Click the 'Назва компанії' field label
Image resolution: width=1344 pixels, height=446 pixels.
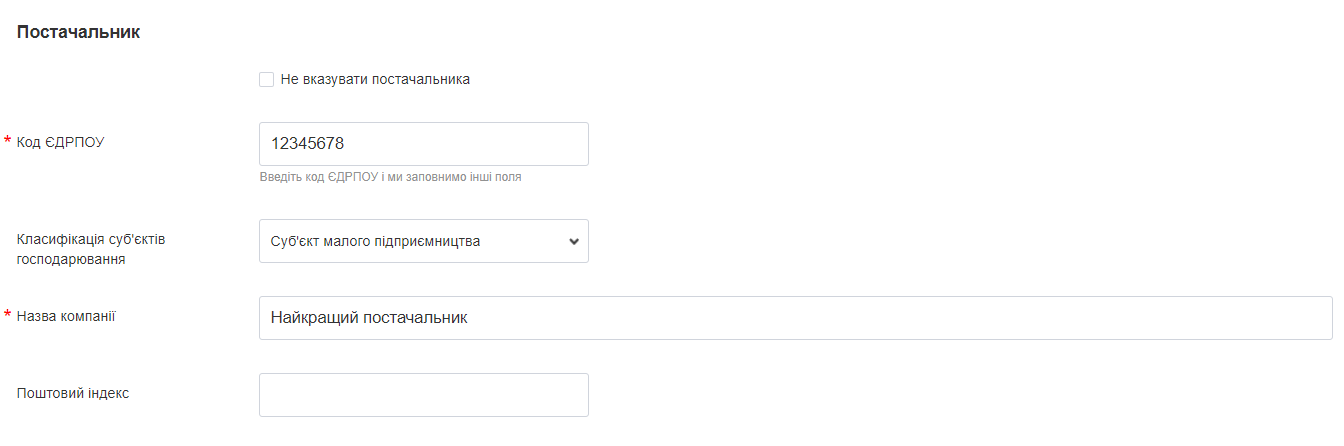click(x=66, y=316)
